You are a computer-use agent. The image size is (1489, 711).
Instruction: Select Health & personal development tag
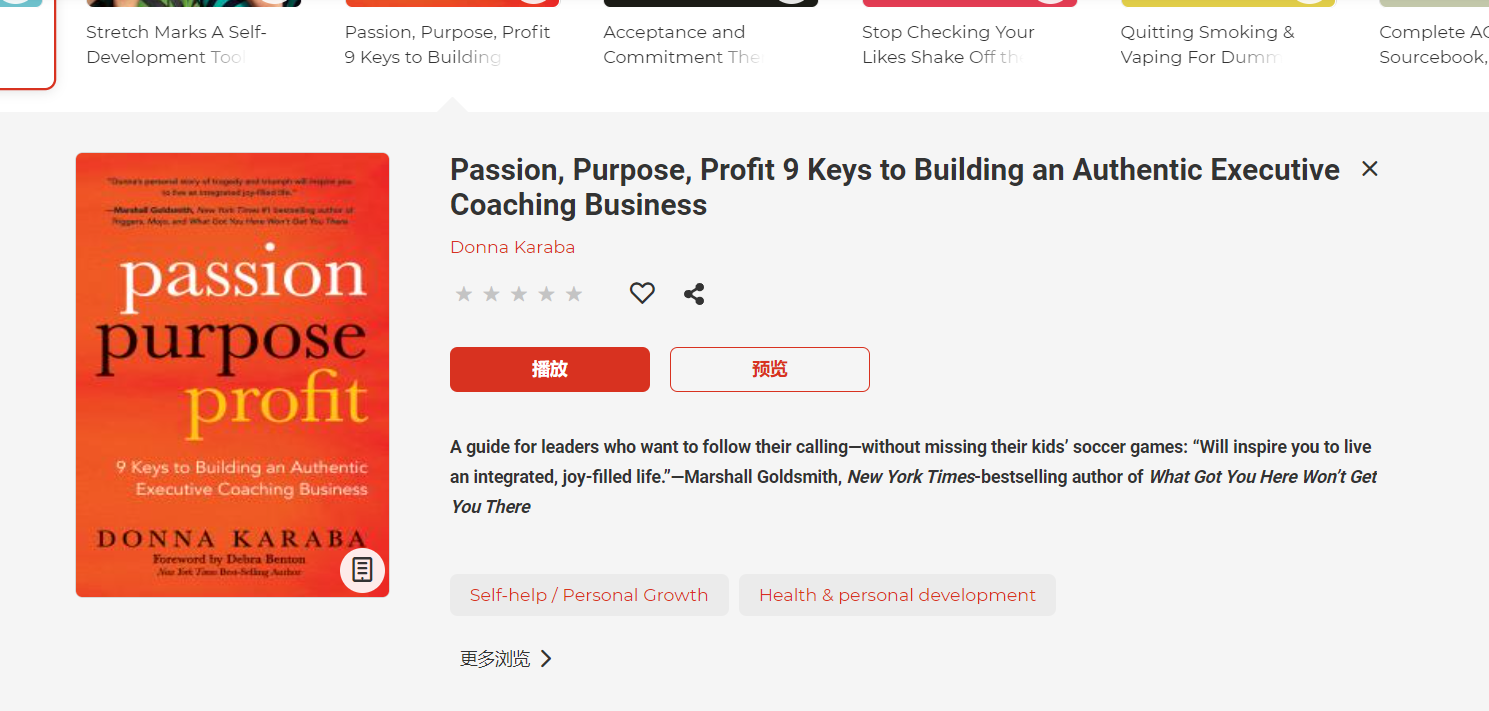click(x=897, y=595)
